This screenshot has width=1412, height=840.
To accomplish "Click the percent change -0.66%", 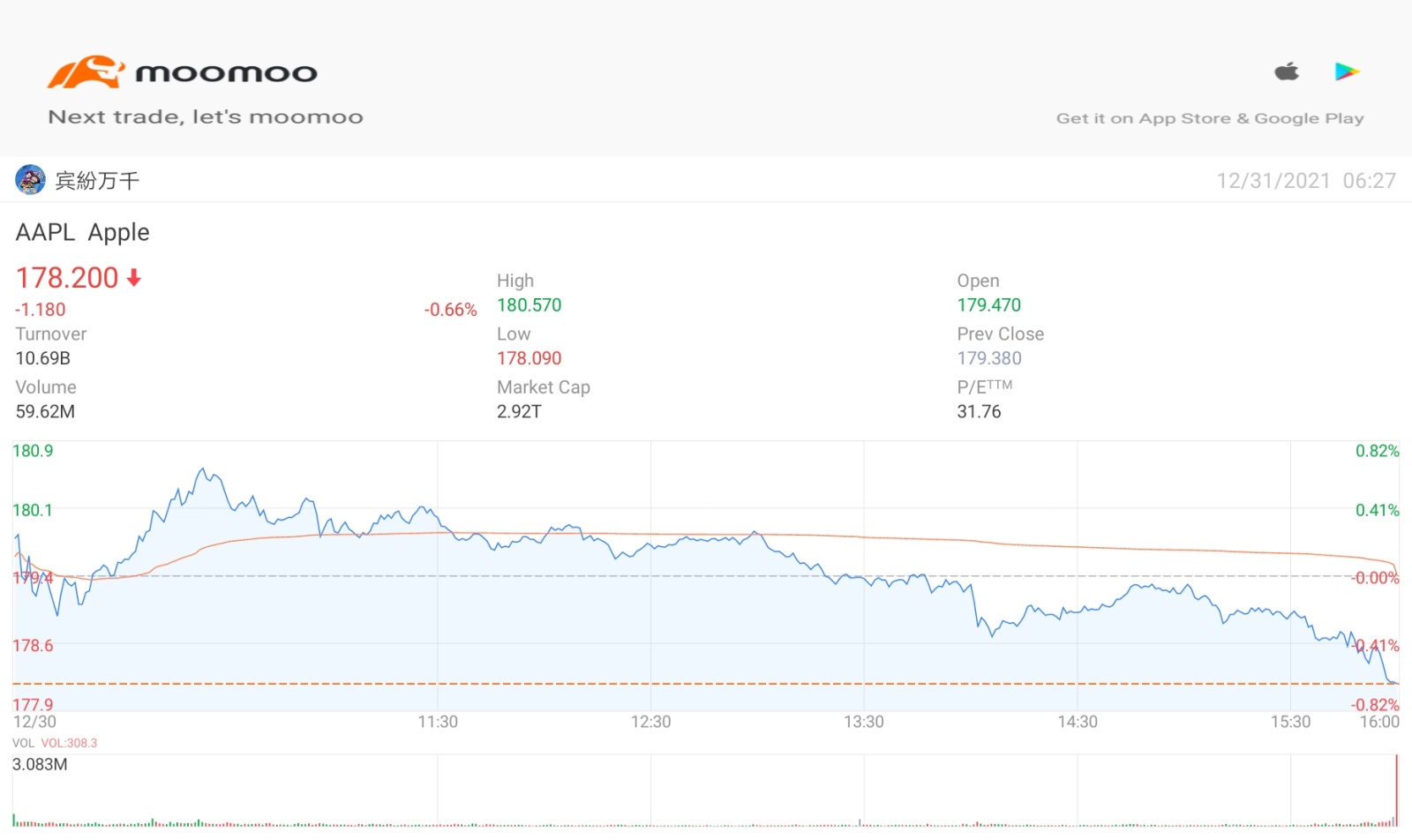I will click(x=450, y=310).
